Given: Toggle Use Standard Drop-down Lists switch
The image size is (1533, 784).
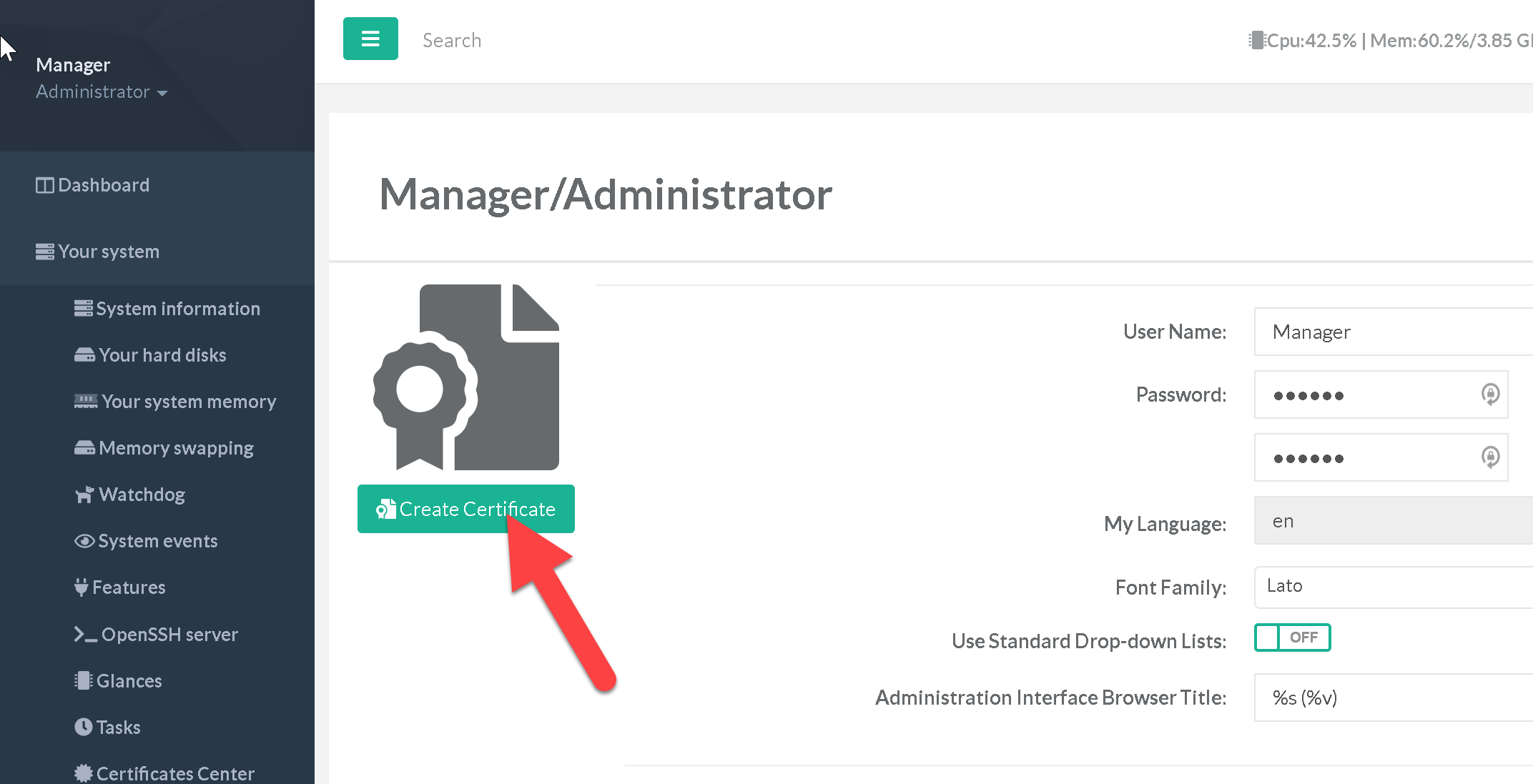Looking at the screenshot, I should [x=1292, y=637].
